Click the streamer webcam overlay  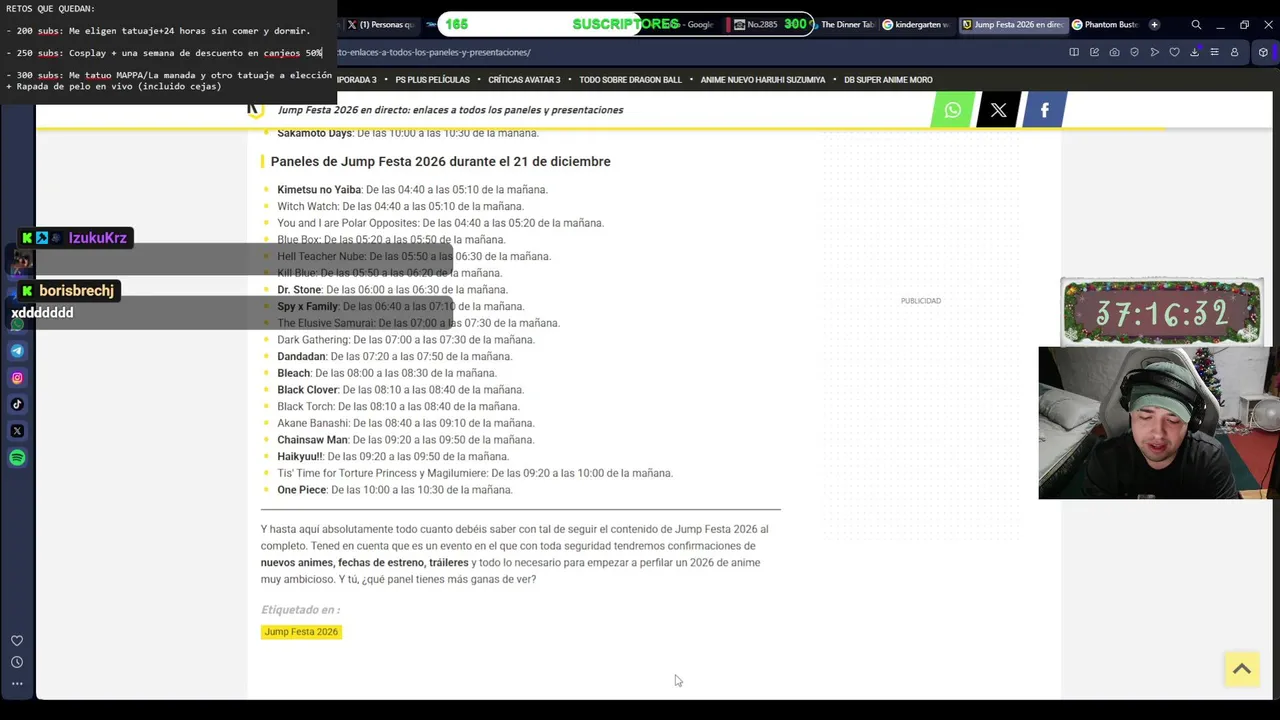click(x=1159, y=423)
